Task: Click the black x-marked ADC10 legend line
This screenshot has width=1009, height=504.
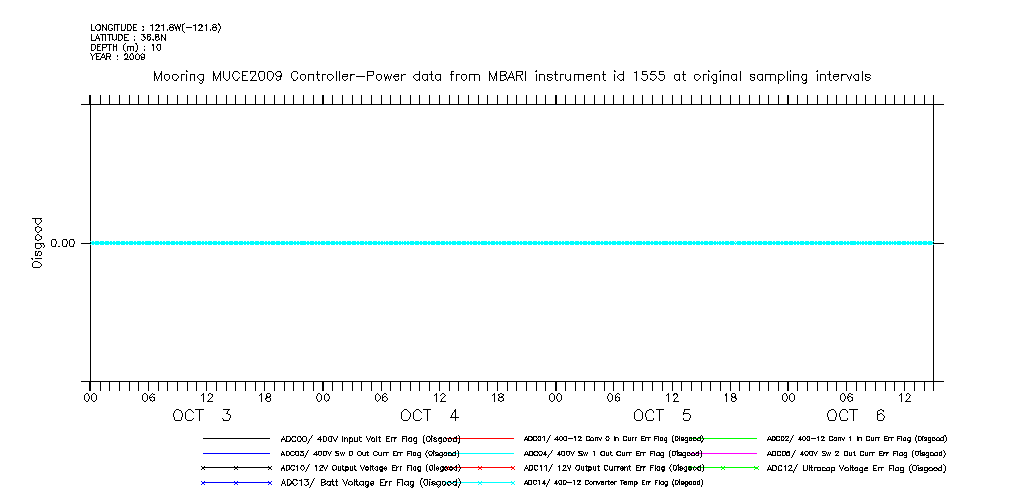Action: (236, 468)
